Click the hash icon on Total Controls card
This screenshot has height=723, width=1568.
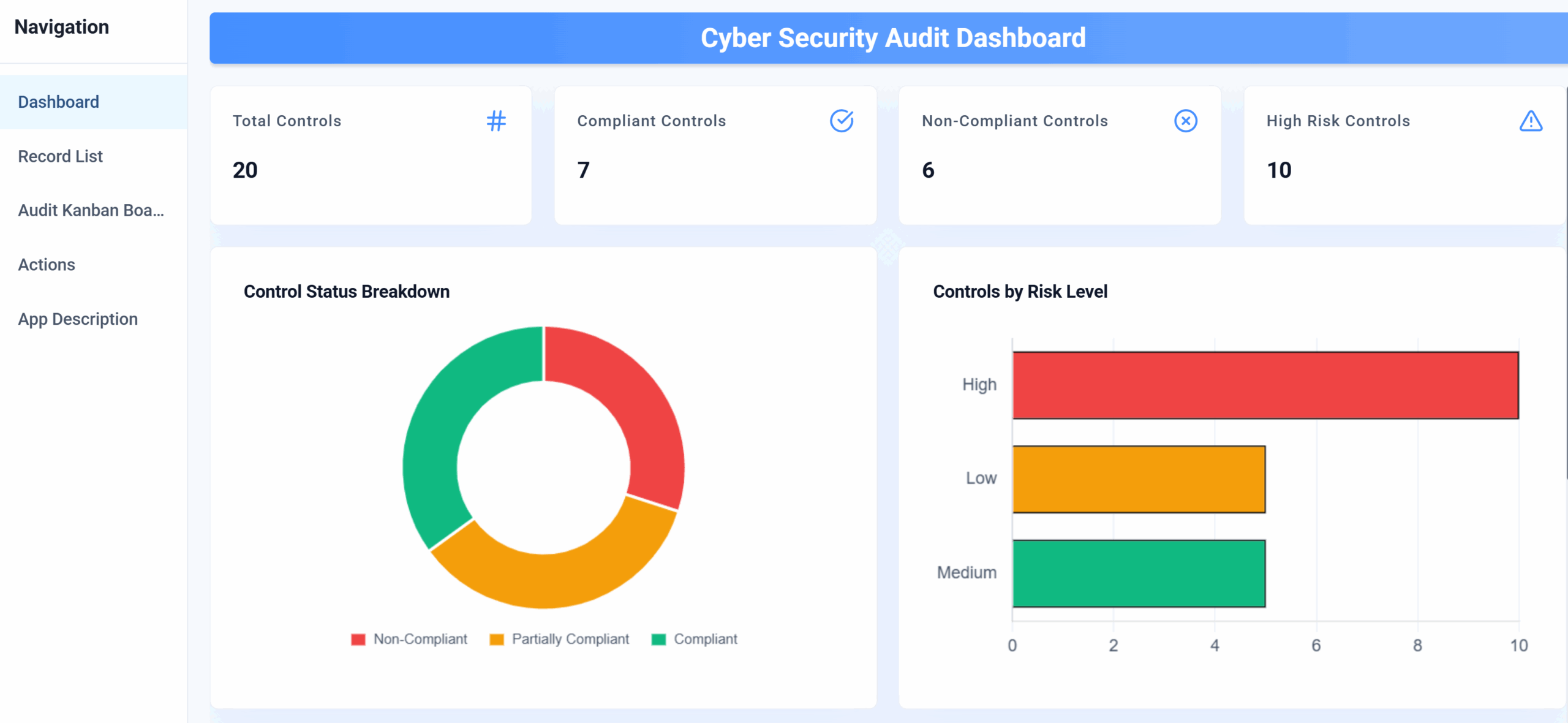[x=496, y=121]
